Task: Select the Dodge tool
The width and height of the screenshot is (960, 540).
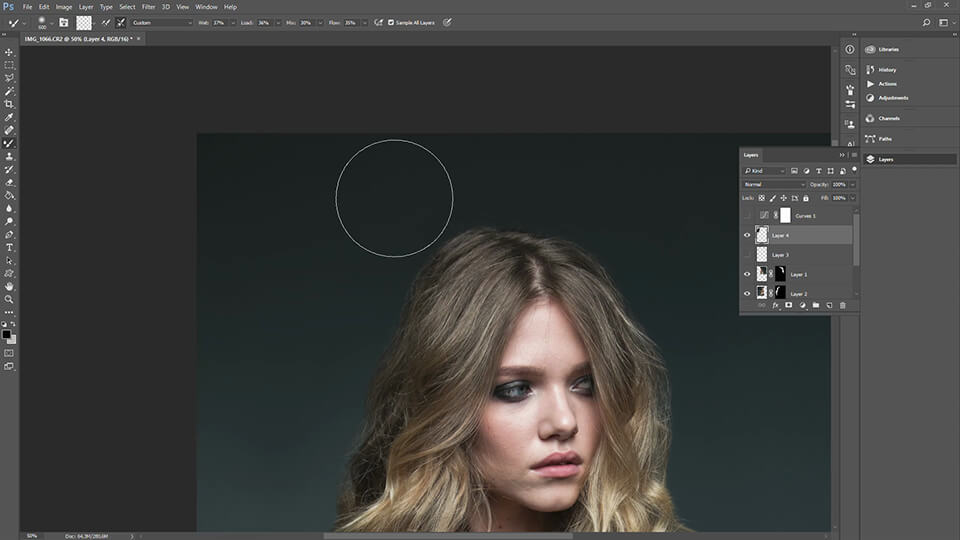Action: click(9, 221)
